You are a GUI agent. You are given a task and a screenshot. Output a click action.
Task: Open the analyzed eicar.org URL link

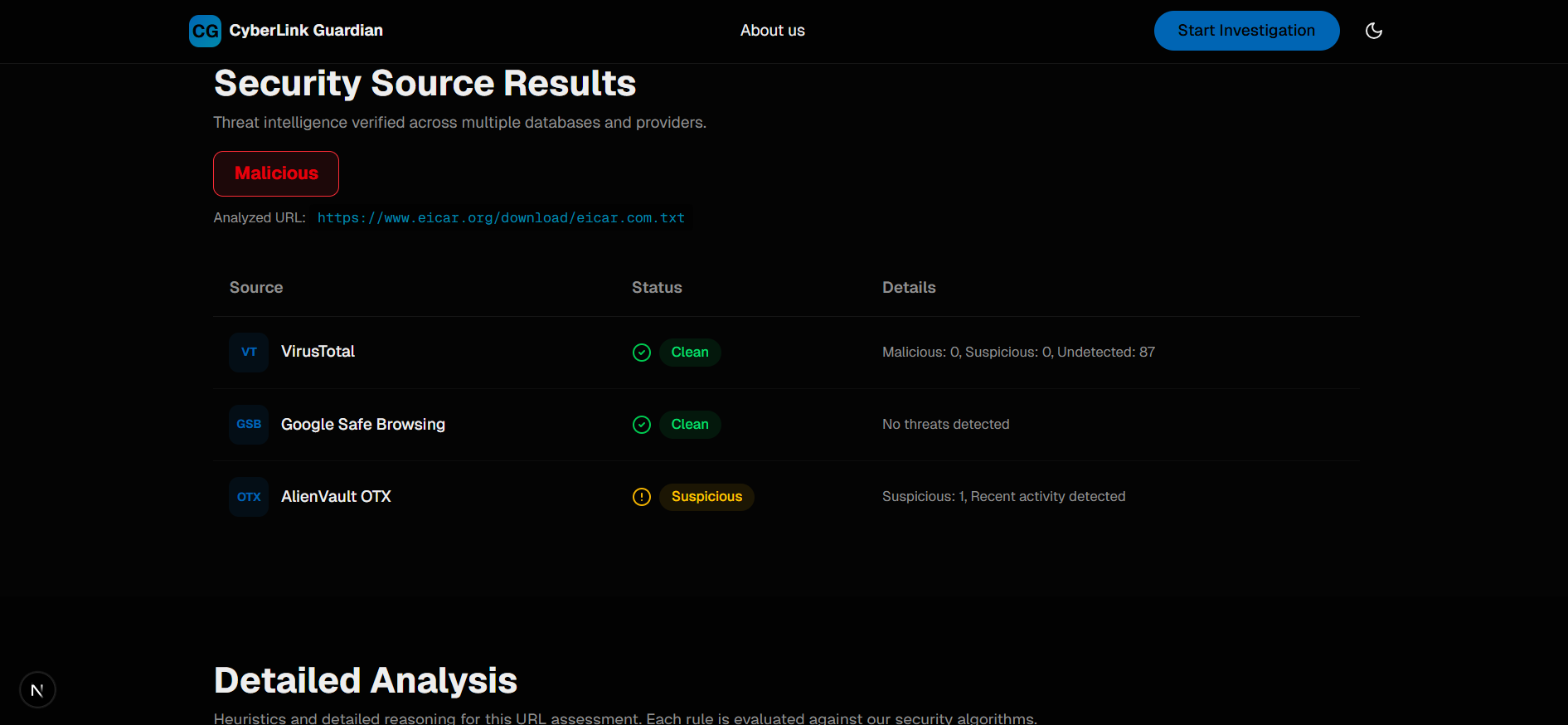pos(501,218)
